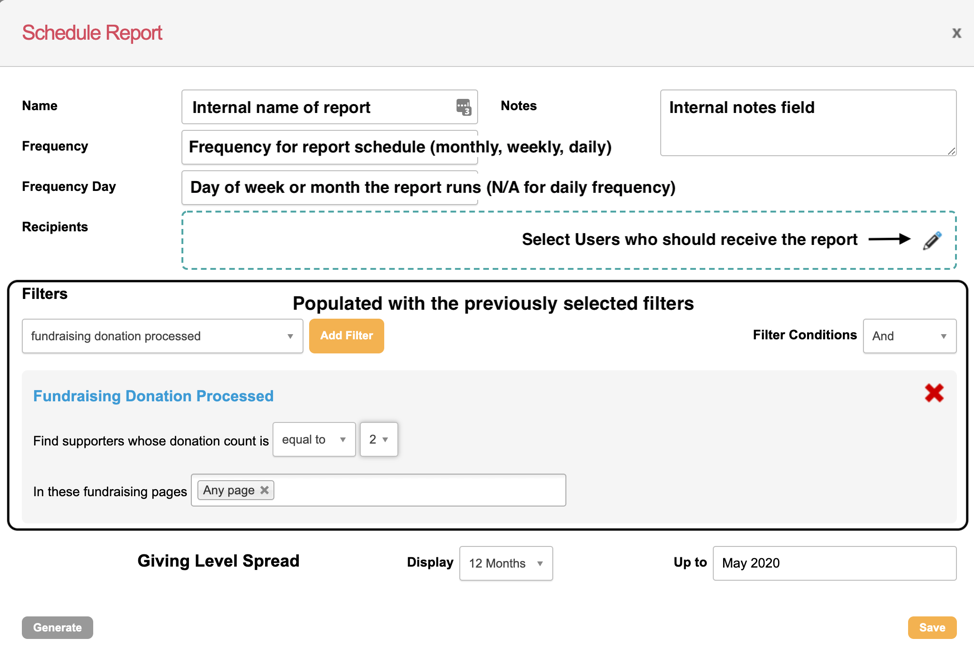Image resolution: width=974 pixels, height=656 pixels.
Task: Click into the Notes text area
Action: click(x=807, y=131)
